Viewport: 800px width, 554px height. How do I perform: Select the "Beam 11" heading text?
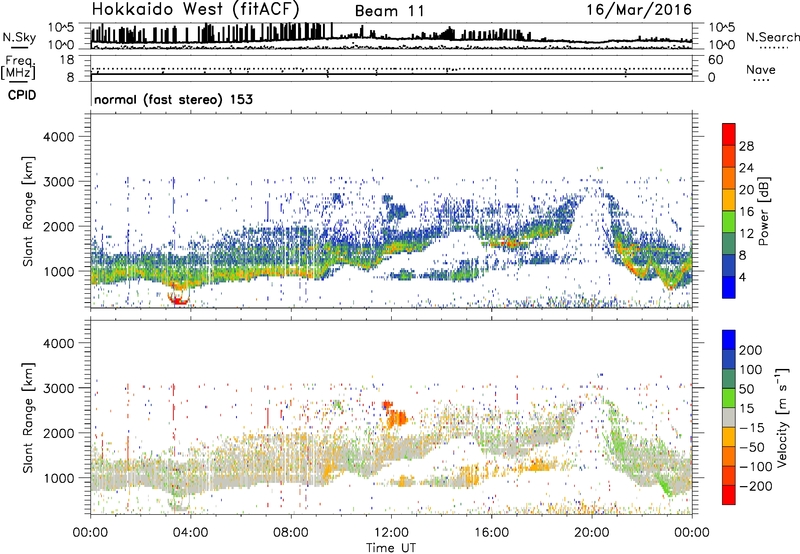389,11
